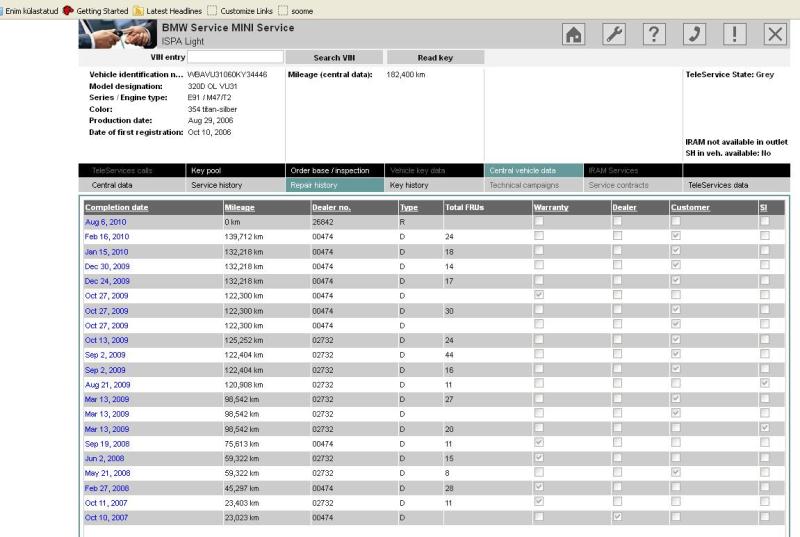Click the exclamation mark alert icon
The image size is (800, 537).
(735, 34)
